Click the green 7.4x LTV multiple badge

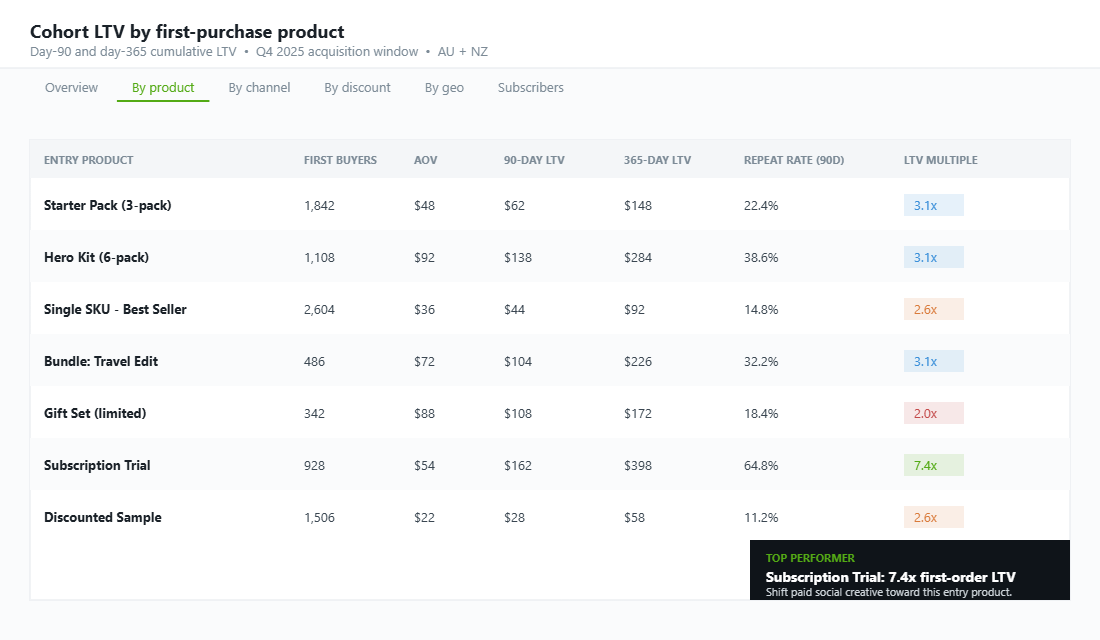pos(933,465)
